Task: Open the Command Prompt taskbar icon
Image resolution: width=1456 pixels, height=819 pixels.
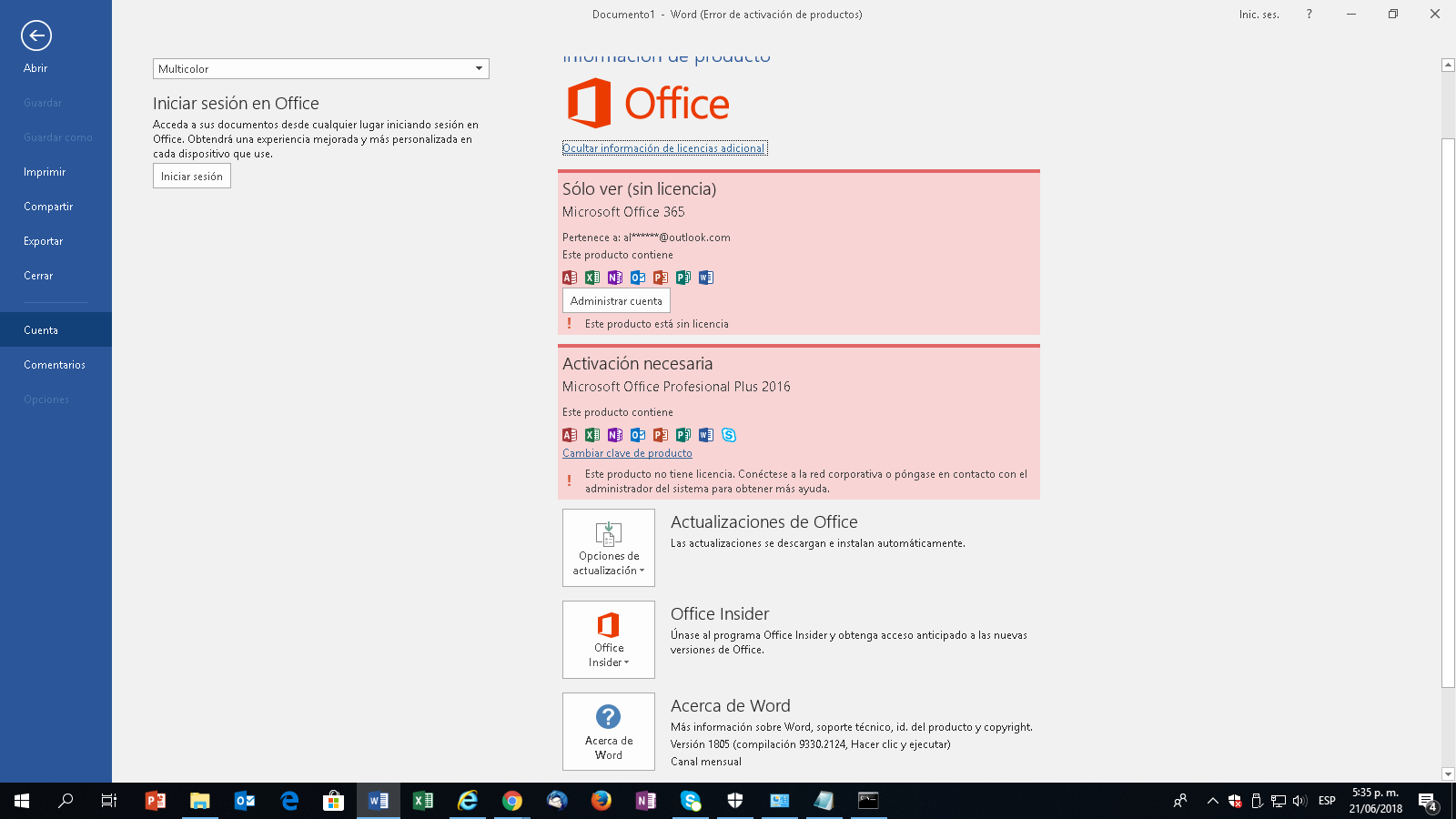Action: 869,801
